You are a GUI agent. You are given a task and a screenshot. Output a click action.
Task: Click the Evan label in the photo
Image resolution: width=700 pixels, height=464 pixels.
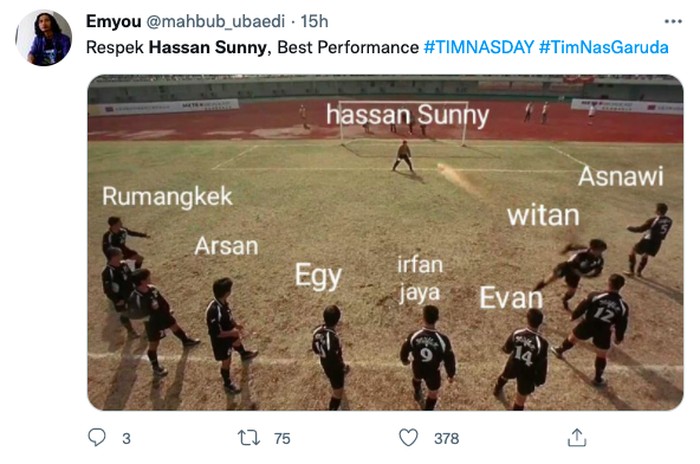(x=510, y=297)
